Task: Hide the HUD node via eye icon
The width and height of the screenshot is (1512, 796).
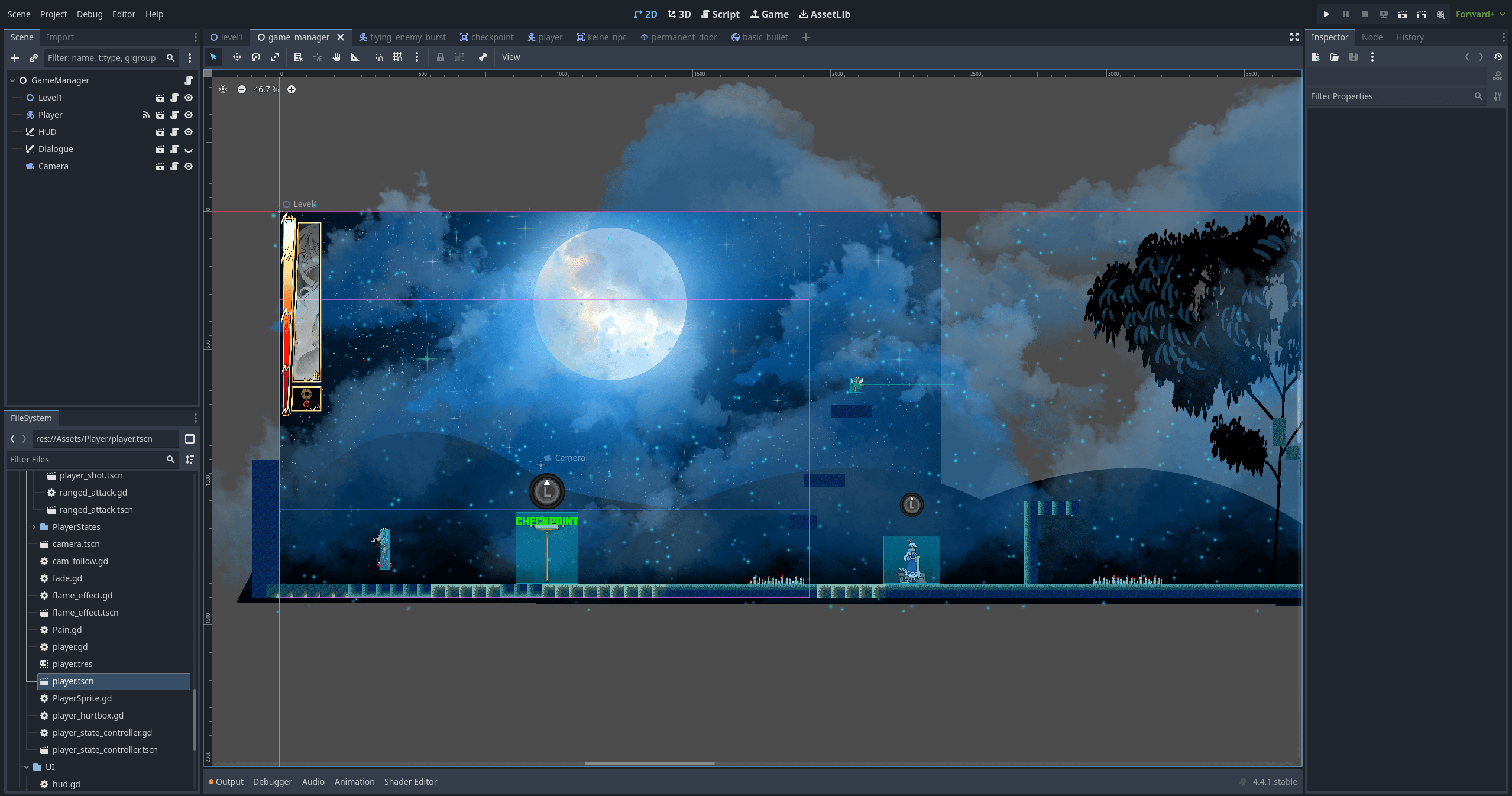Action: [189, 132]
